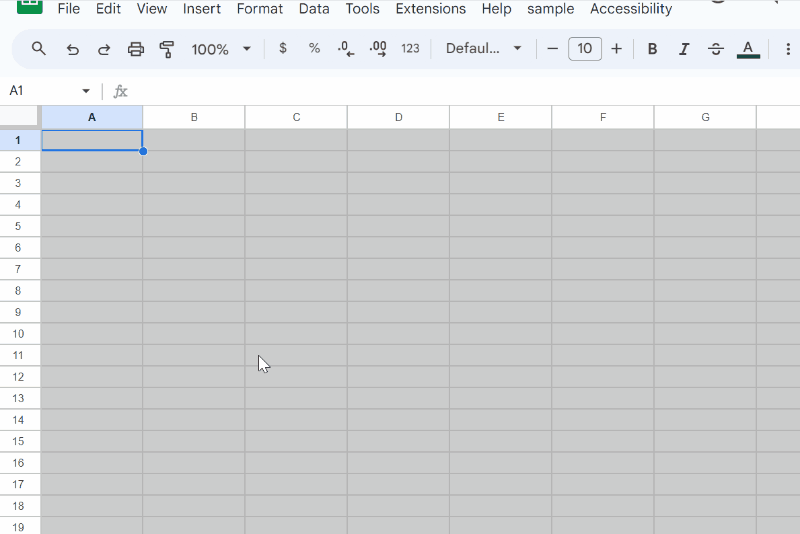Click cell E8
Screen dimensions: 800x534
point(501,291)
